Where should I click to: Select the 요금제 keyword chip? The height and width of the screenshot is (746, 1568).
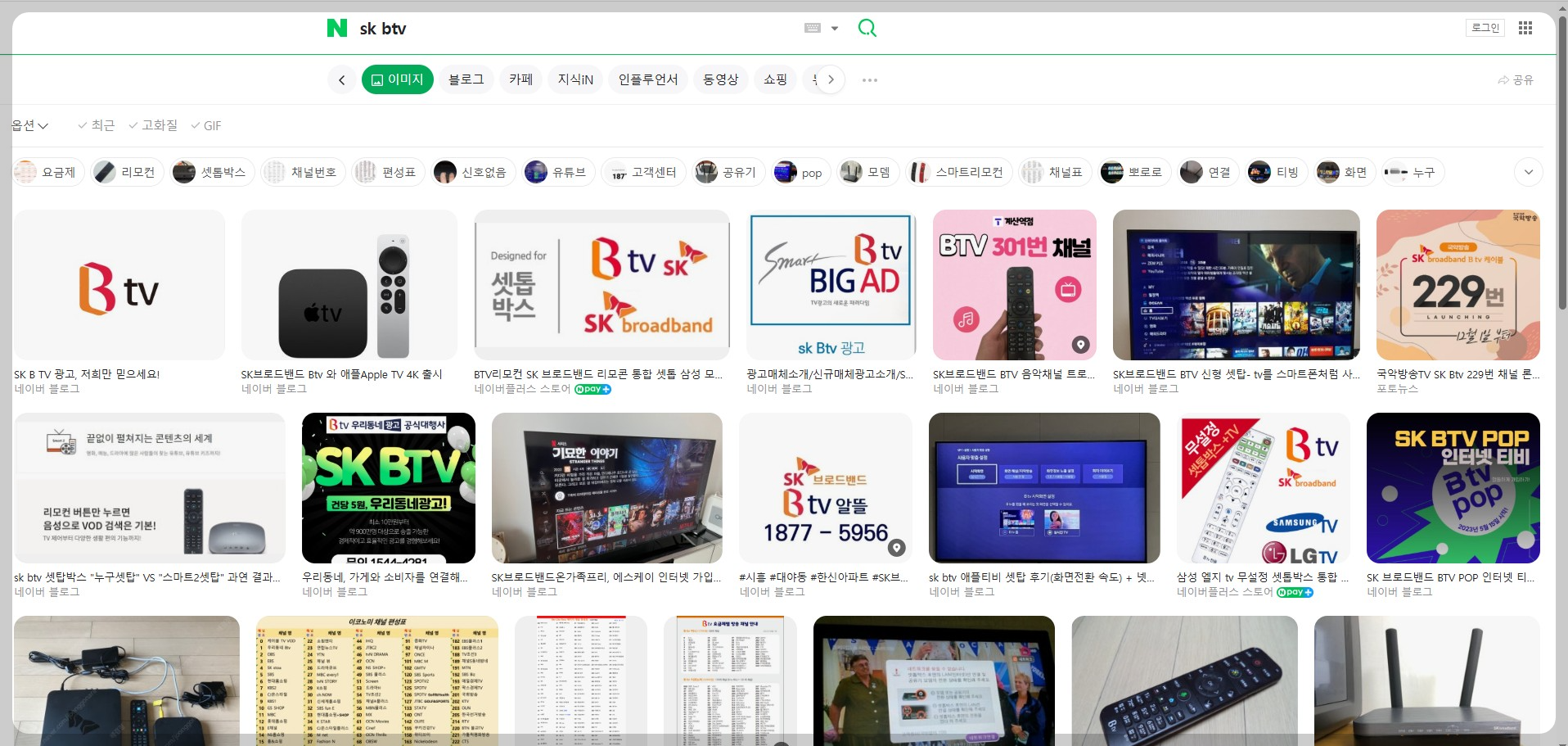tap(48, 172)
